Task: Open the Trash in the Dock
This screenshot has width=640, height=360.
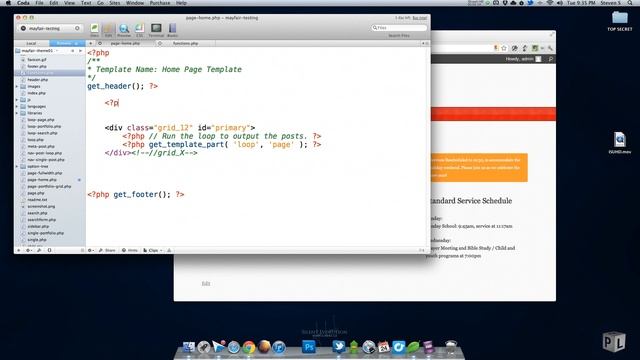Action: tap(451, 347)
